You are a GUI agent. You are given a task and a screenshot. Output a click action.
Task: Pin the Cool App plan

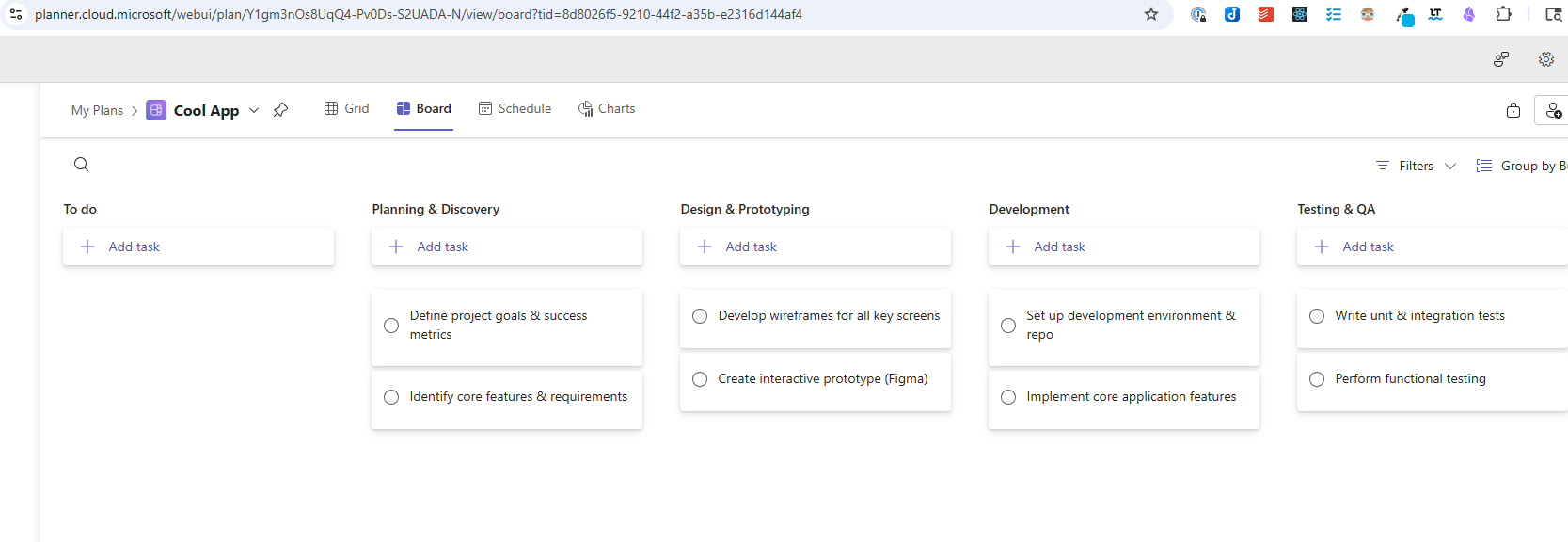[x=280, y=110]
